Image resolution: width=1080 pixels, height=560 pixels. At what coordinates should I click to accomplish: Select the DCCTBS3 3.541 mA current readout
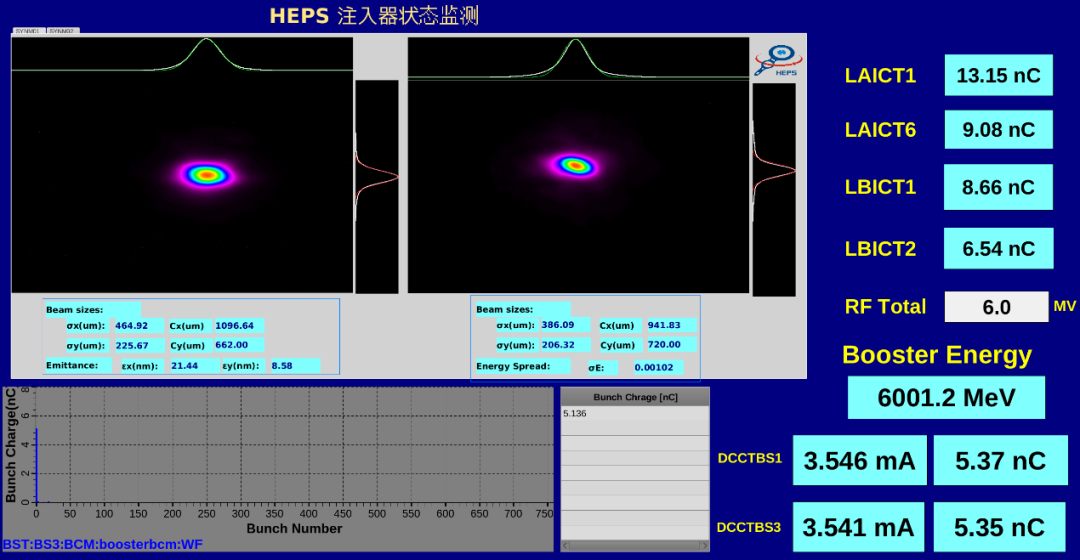(x=859, y=527)
